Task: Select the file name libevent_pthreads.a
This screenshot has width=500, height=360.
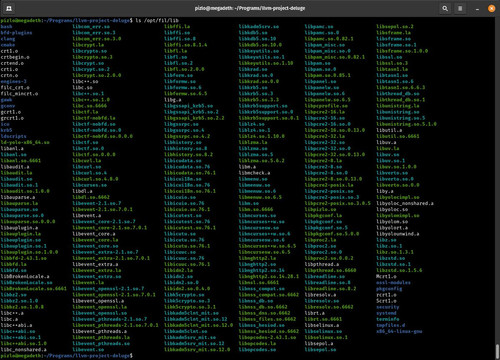Action: click(x=100, y=331)
